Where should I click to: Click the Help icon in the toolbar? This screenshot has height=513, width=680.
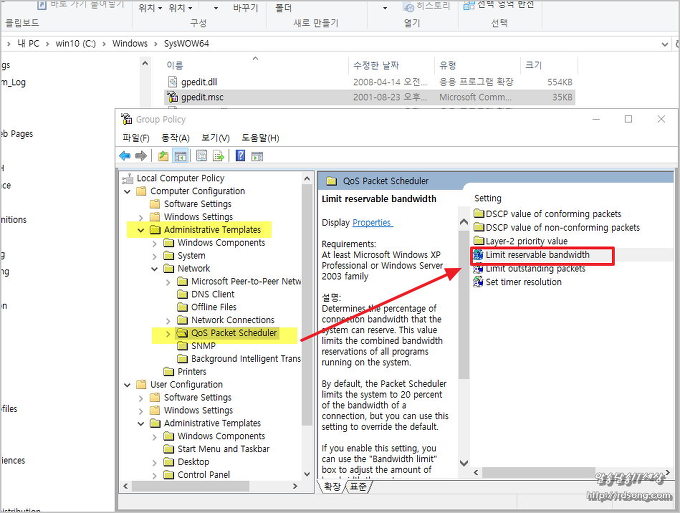point(241,156)
